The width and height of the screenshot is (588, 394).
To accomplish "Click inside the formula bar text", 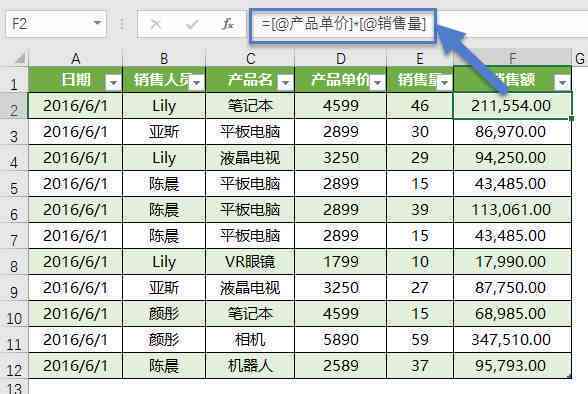I will [344, 25].
